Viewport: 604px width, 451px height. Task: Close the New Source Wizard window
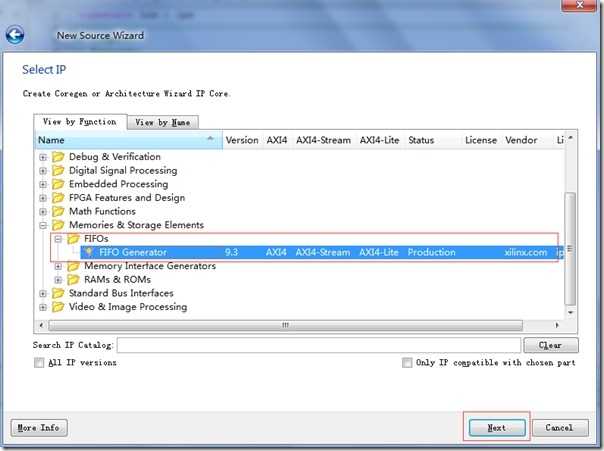579,5
